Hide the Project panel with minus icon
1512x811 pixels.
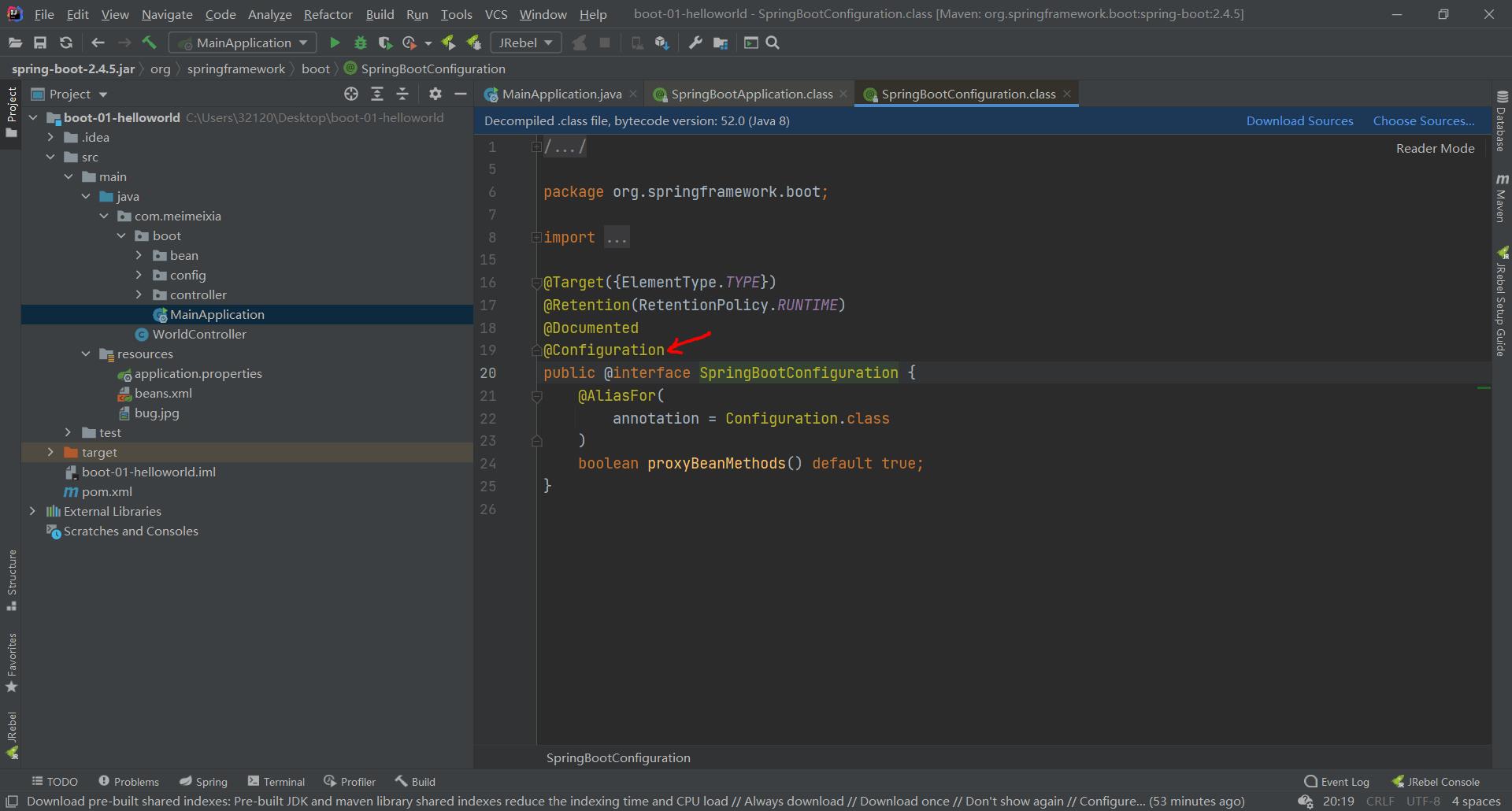(x=461, y=94)
